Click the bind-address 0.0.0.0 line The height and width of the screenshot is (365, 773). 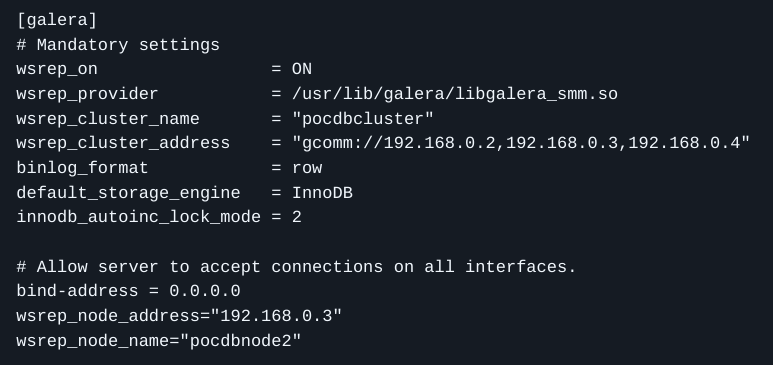click(128, 291)
